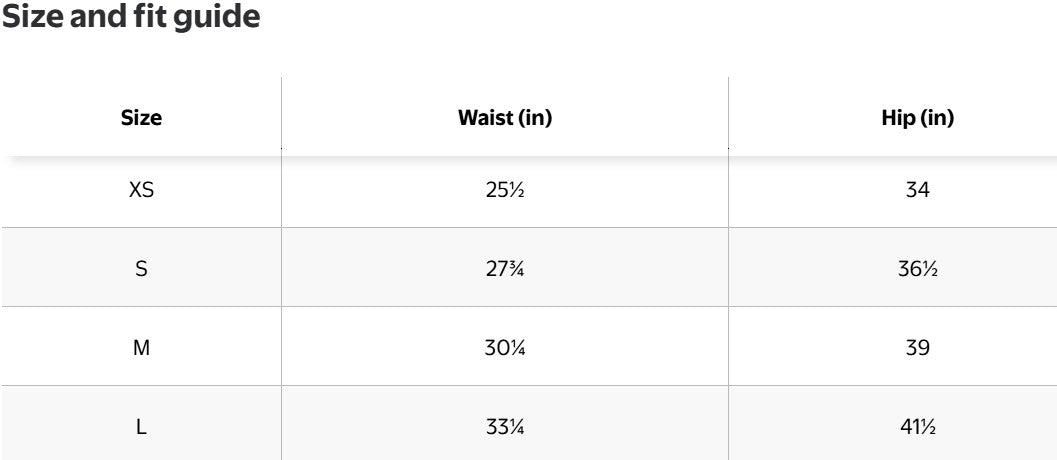This screenshot has height=460, width=1057.
Task: Select the 33¼ waist measurement
Action: click(504, 427)
